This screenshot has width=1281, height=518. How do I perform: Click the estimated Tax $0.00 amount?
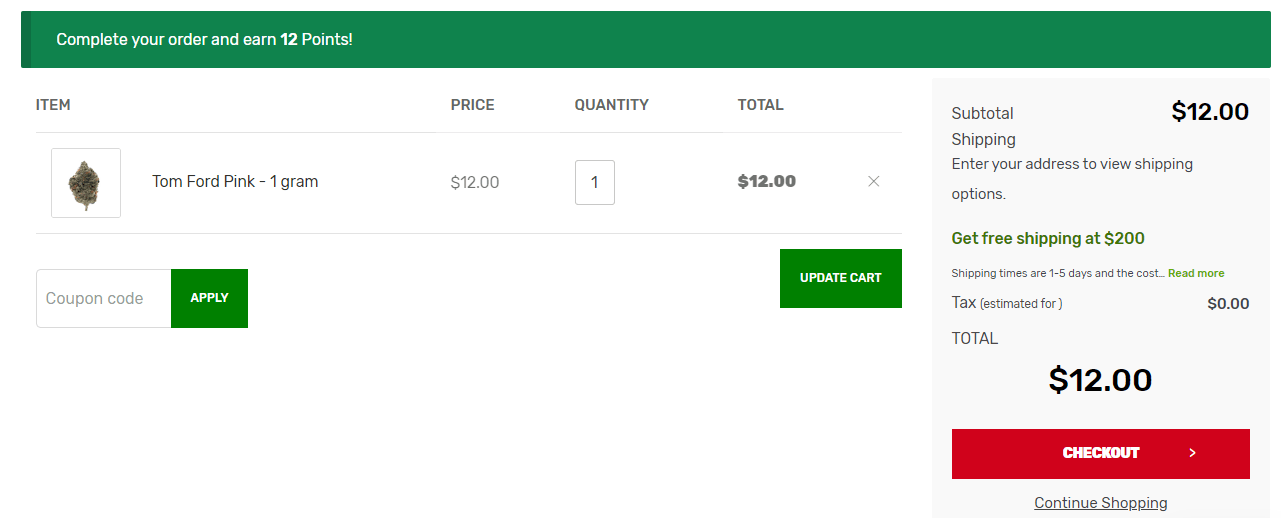click(1229, 304)
